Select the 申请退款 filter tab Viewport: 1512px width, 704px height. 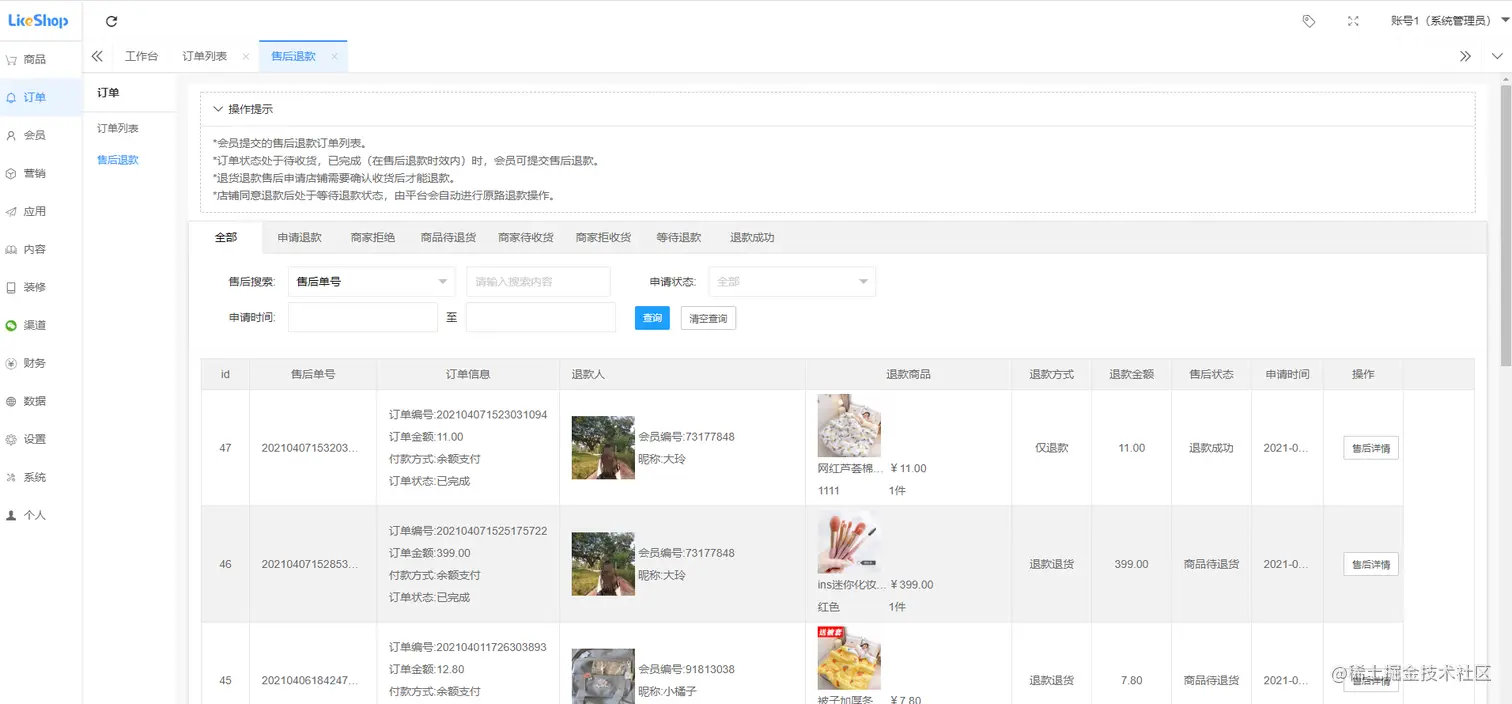[x=300, y=238]
